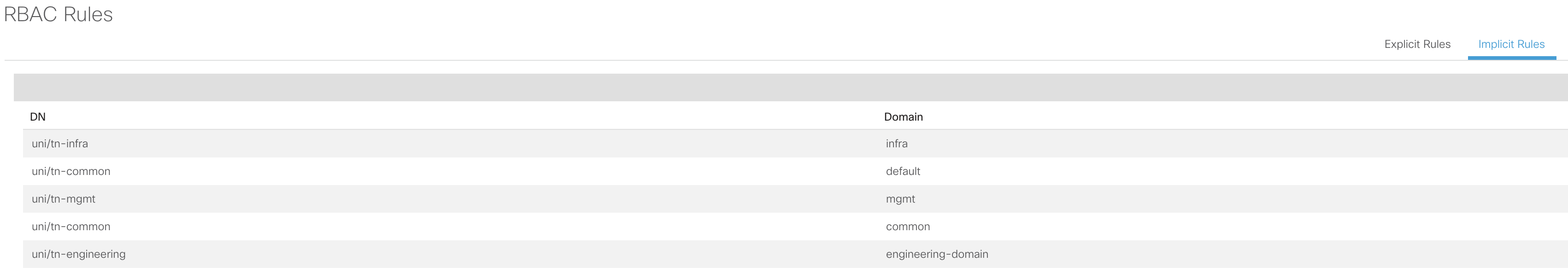Select the Implicit Rules tab
The image size is (1568, 279).
tap(1511, 44)
